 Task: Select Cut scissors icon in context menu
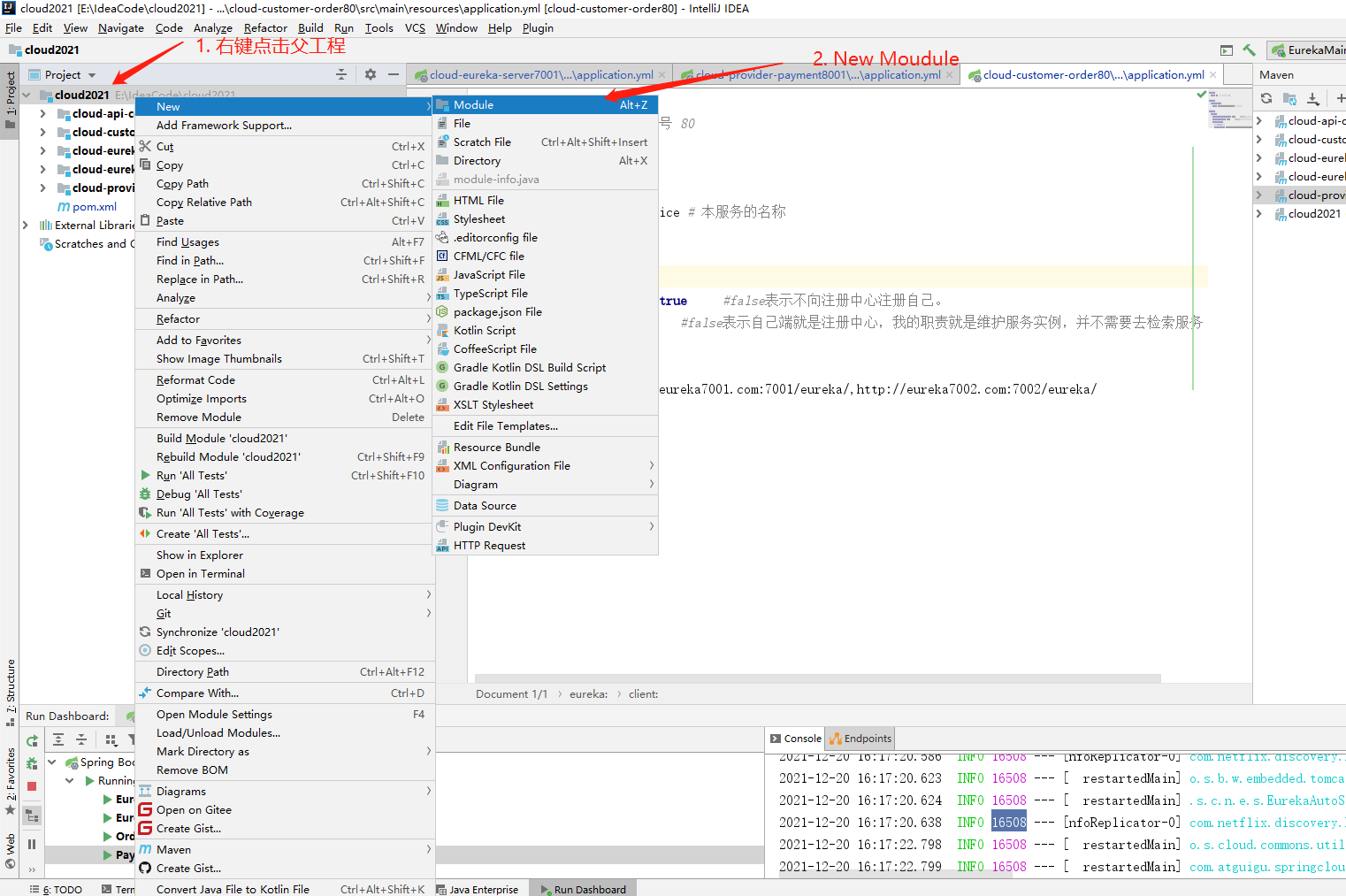point(145,146)
